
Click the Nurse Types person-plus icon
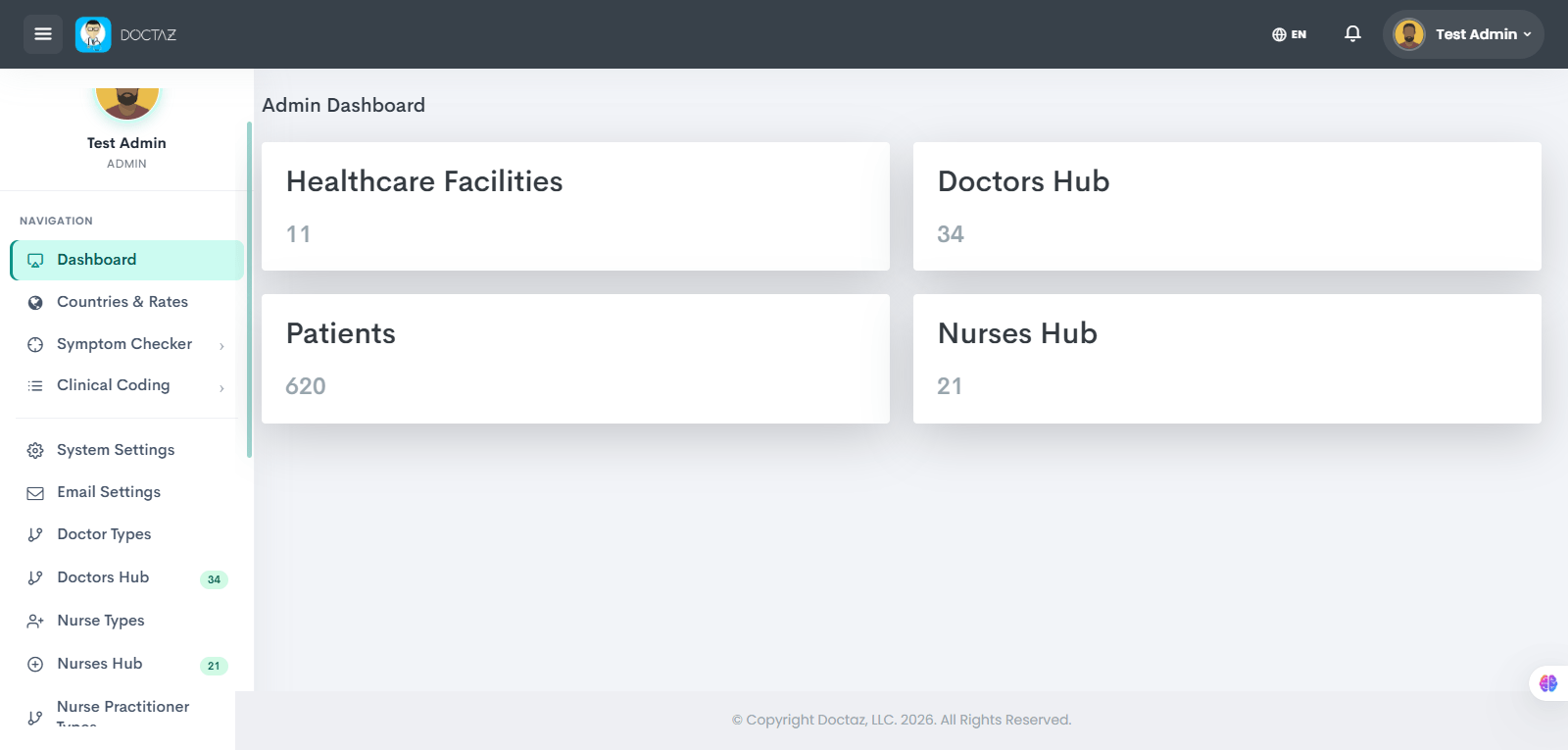point(35,622)
